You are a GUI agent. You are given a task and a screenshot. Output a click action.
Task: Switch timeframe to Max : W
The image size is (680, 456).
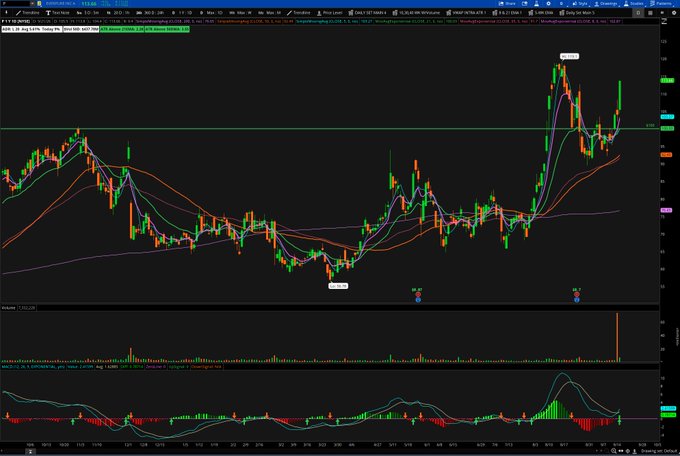pos(241,13)
